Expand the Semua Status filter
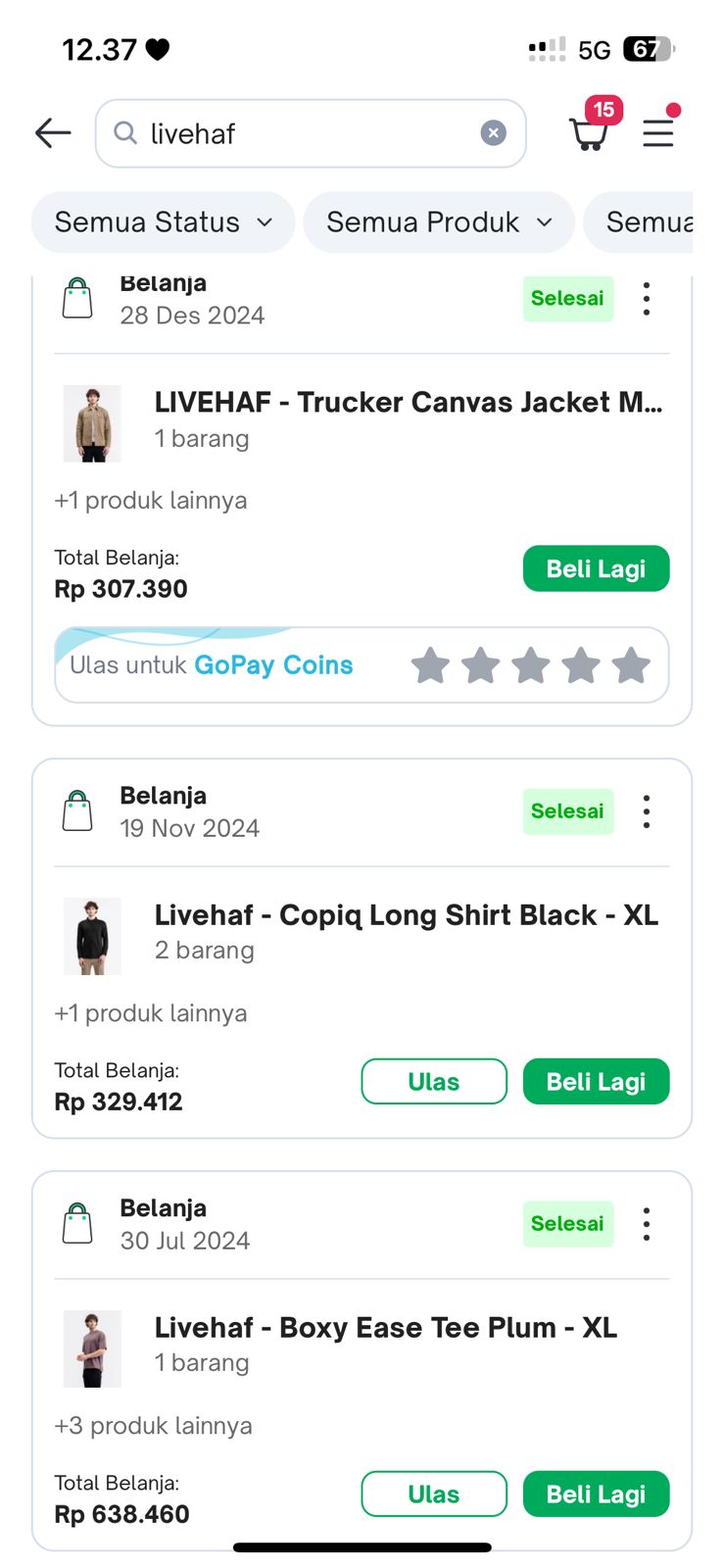 click(163, 222)
